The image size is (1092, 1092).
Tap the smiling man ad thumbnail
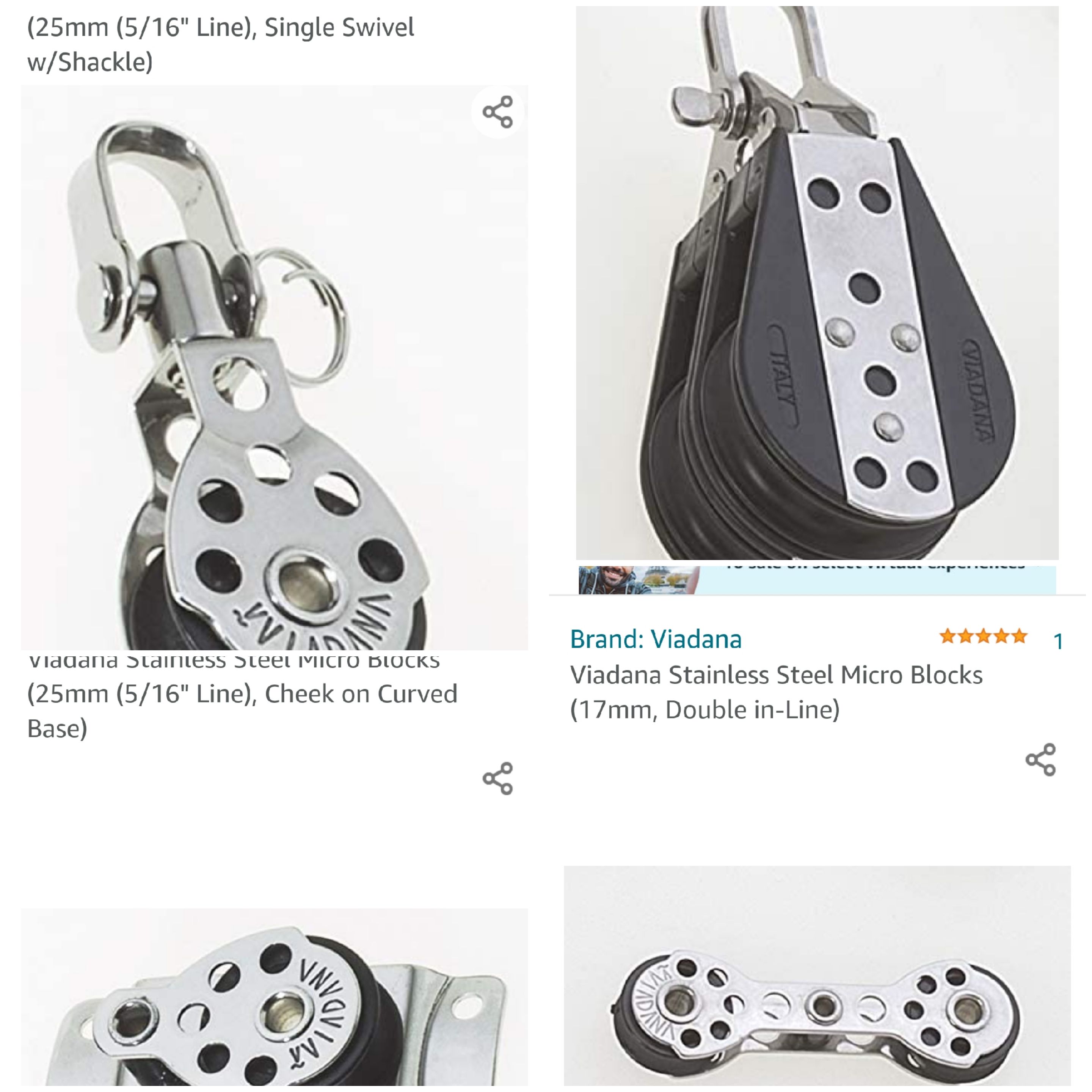click(x=639, y=580)
